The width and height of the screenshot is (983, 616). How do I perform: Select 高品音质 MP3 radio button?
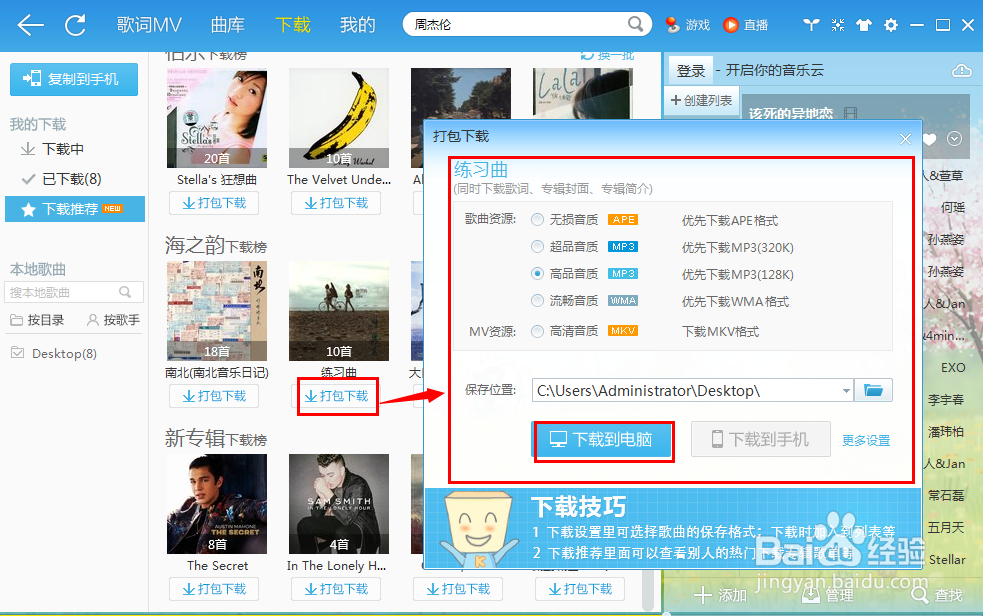click(537, 274)
